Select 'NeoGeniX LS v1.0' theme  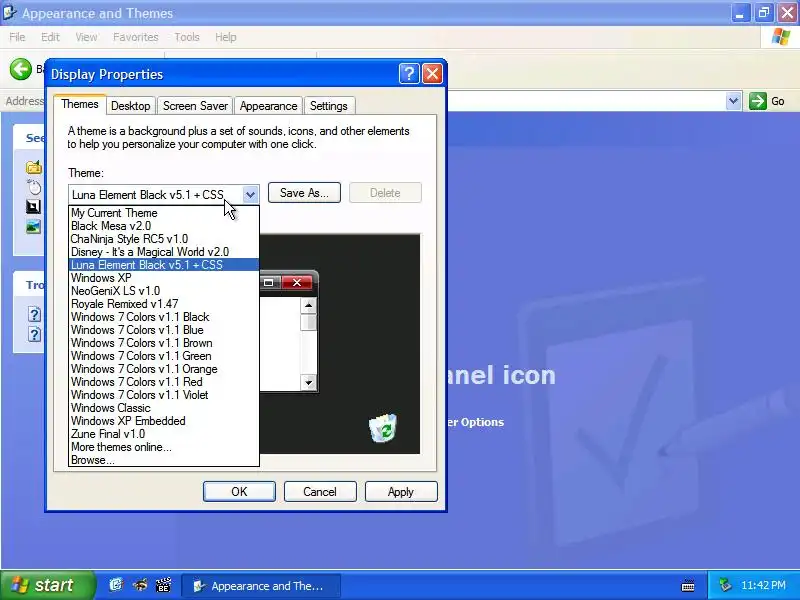(x=164, y=291)
